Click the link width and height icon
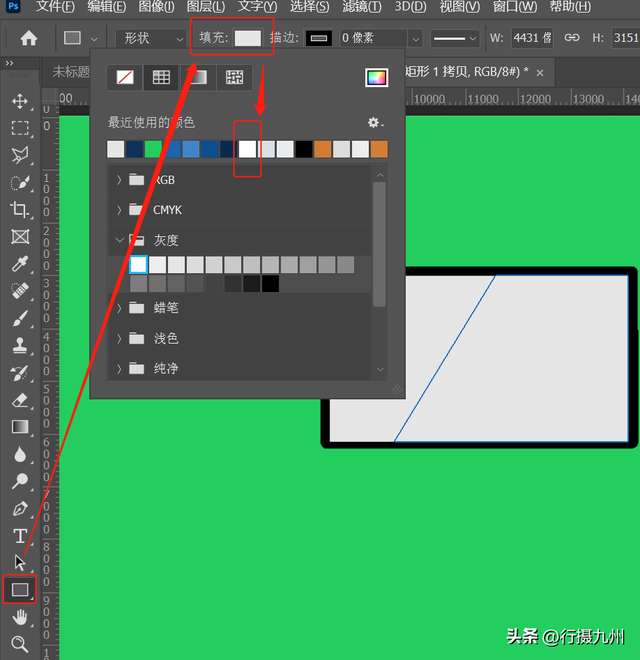The width and height of the screenshot is (640, 660). click(571, 38)
